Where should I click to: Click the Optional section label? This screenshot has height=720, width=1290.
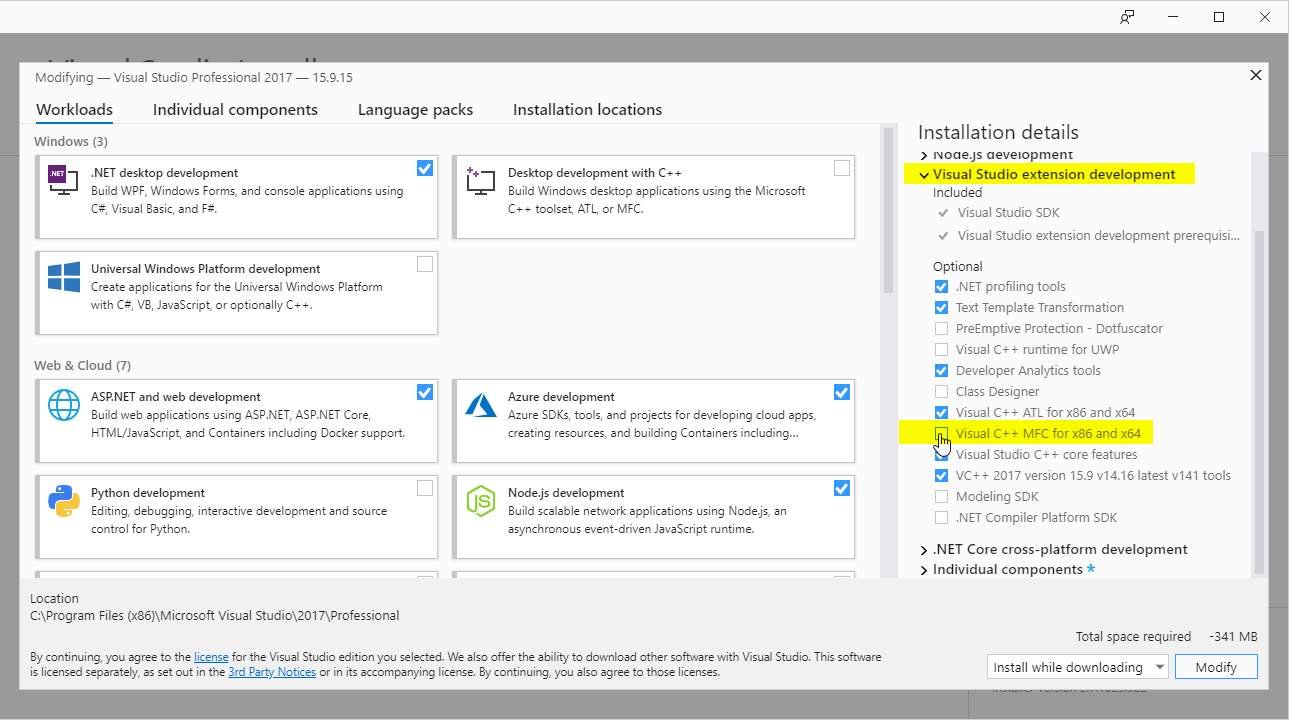click(957, 267)
